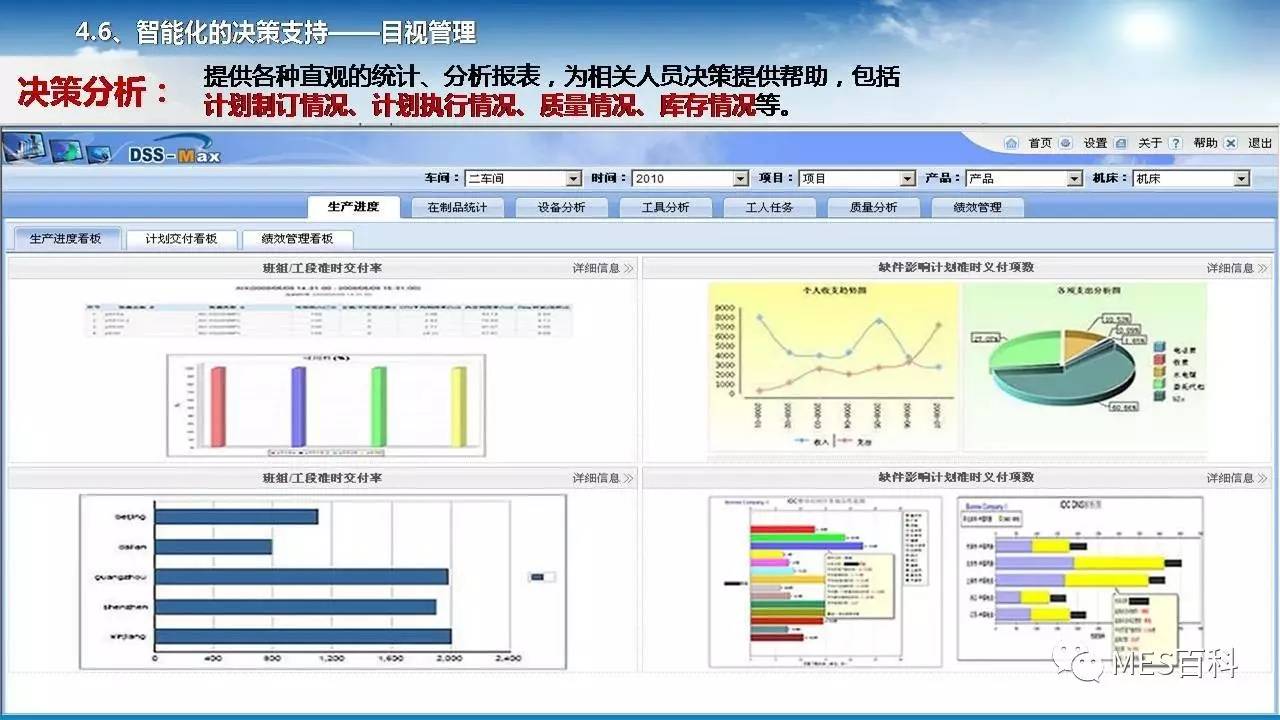Click 详细信息 link in top-right panel

click(x=1229, y=268)
